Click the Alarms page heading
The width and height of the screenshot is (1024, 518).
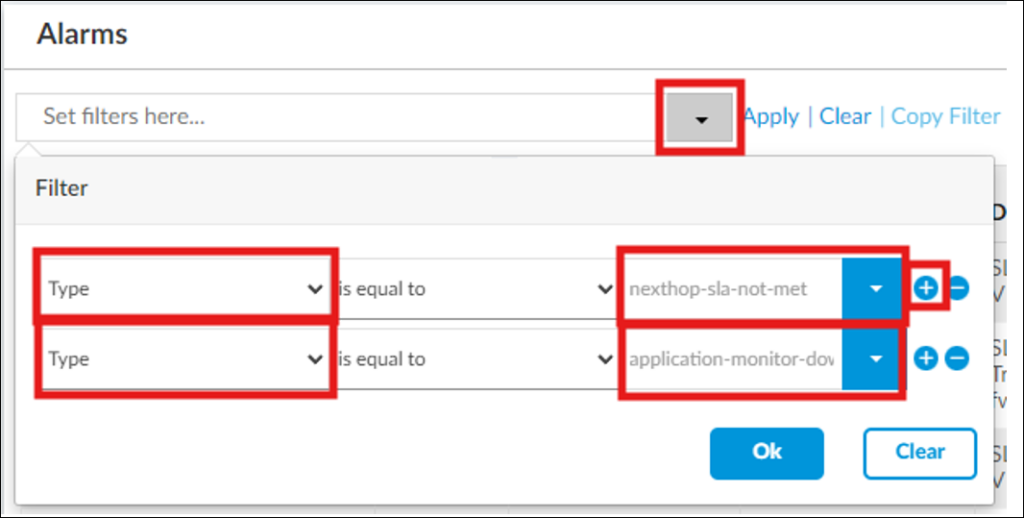coord(82,34)
